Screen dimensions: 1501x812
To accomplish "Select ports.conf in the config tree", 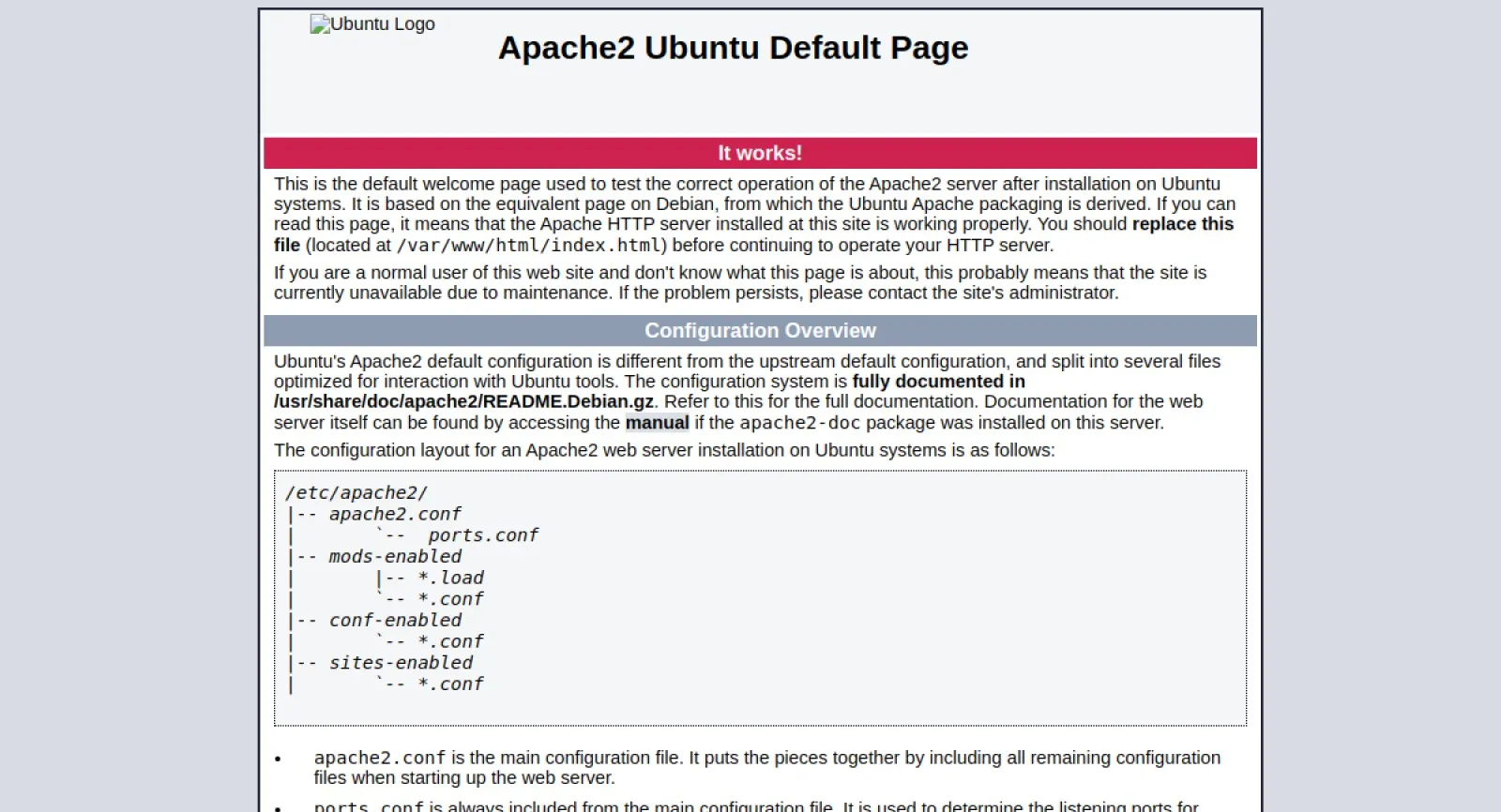I will [x=482, y=535].
